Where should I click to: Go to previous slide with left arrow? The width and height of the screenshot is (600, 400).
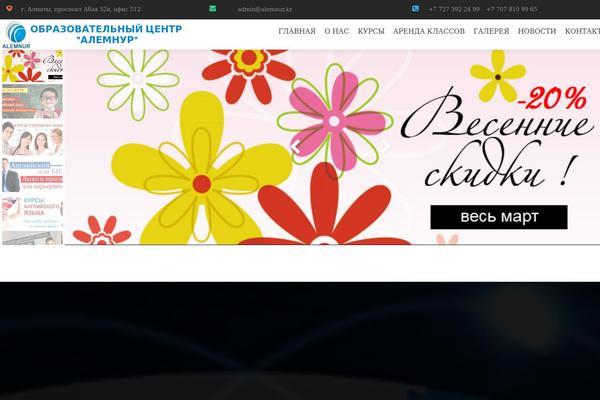tap(295, 147)
